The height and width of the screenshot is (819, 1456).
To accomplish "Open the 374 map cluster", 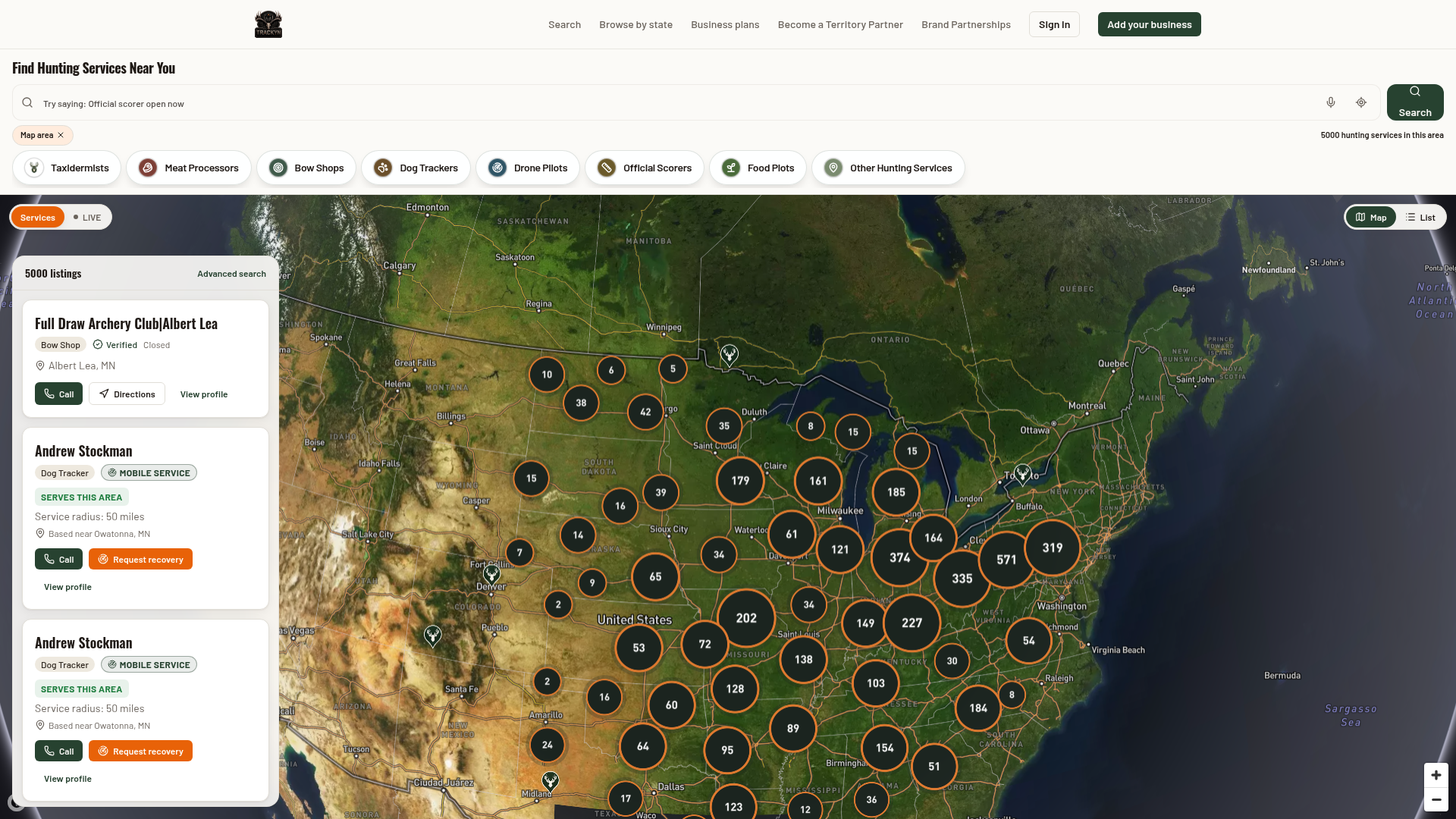I will pos(900,557).
